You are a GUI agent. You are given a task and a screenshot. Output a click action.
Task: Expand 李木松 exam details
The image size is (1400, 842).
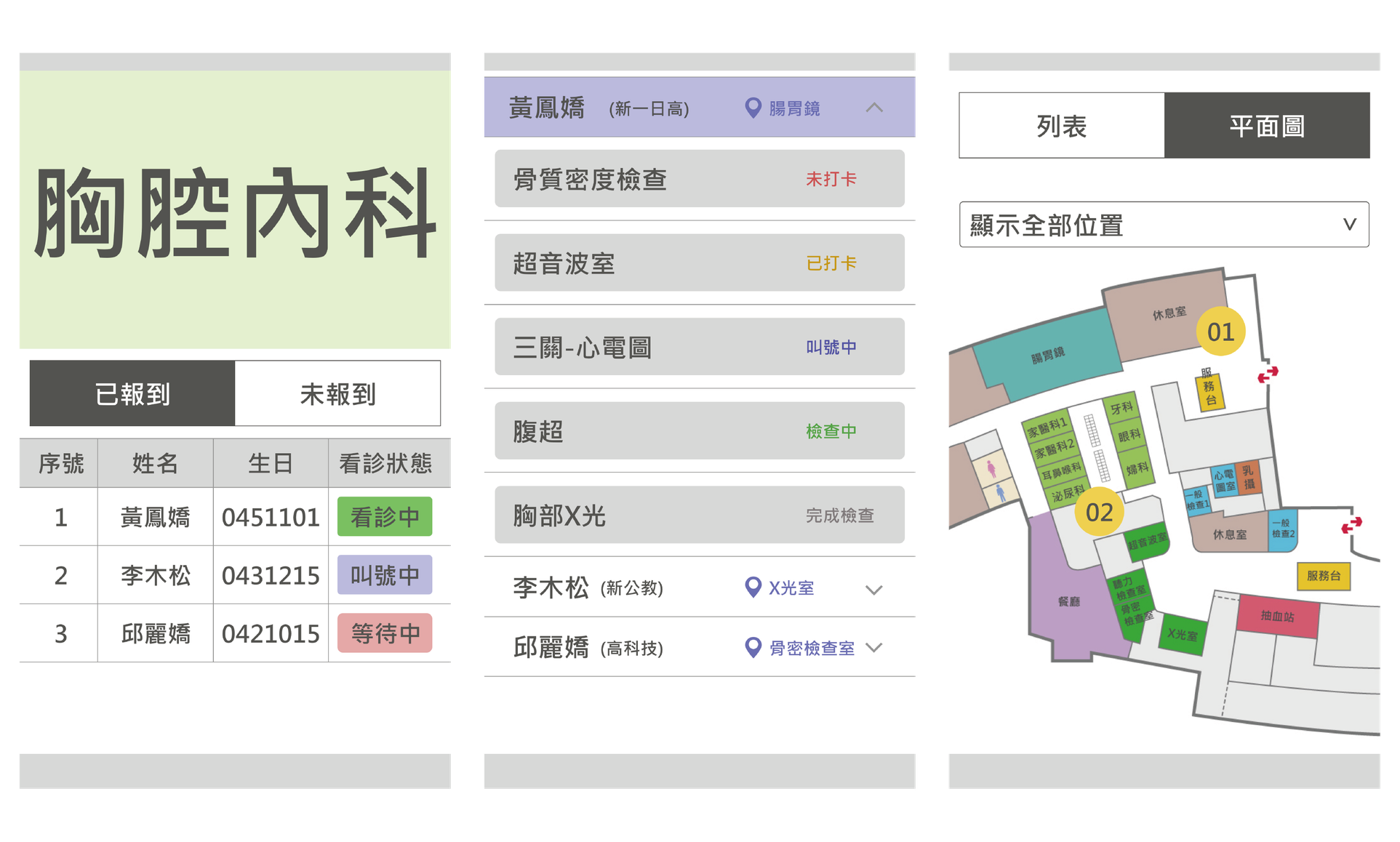tap(874, 589)
